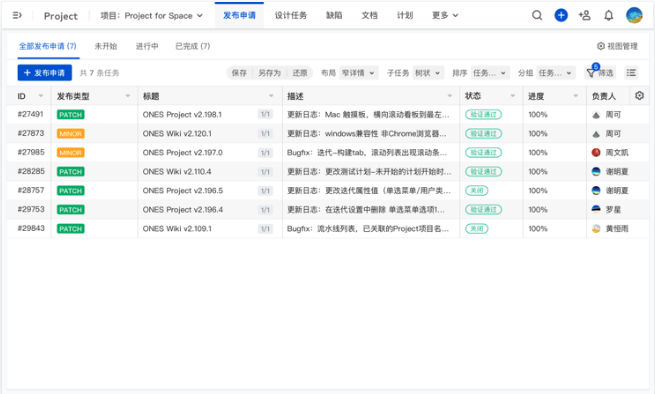
Task: Open the notifications bell
Action: [609, 15]
